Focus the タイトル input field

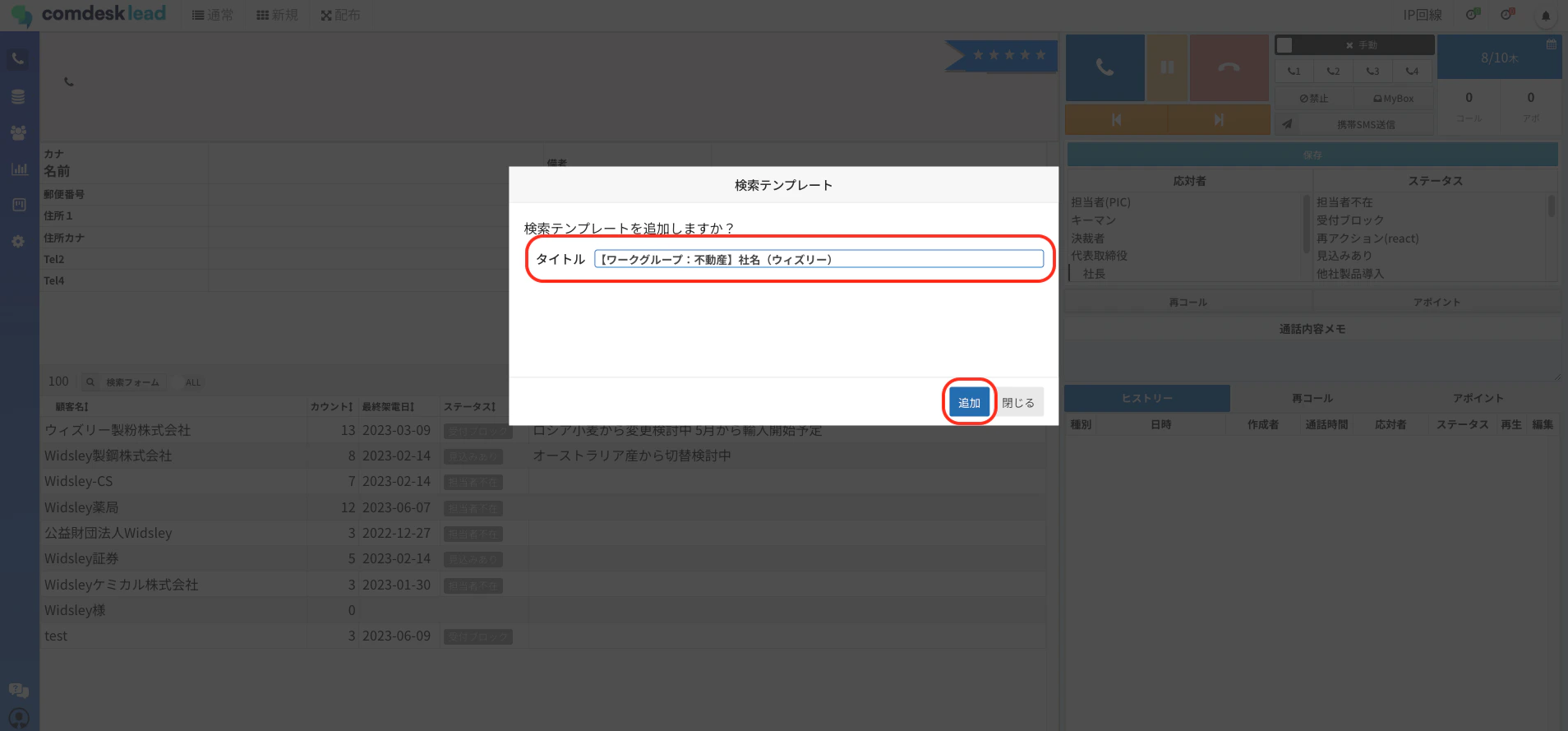(x=819, y=259)
